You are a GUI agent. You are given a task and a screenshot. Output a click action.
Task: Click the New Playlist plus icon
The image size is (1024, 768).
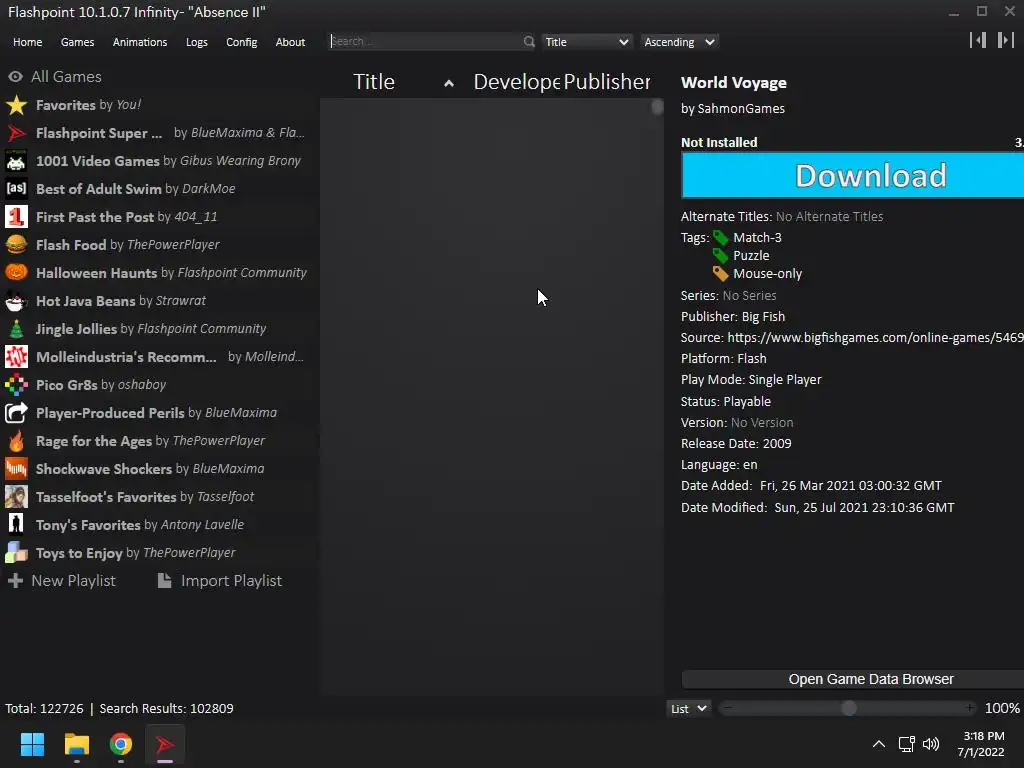point(16,581)
